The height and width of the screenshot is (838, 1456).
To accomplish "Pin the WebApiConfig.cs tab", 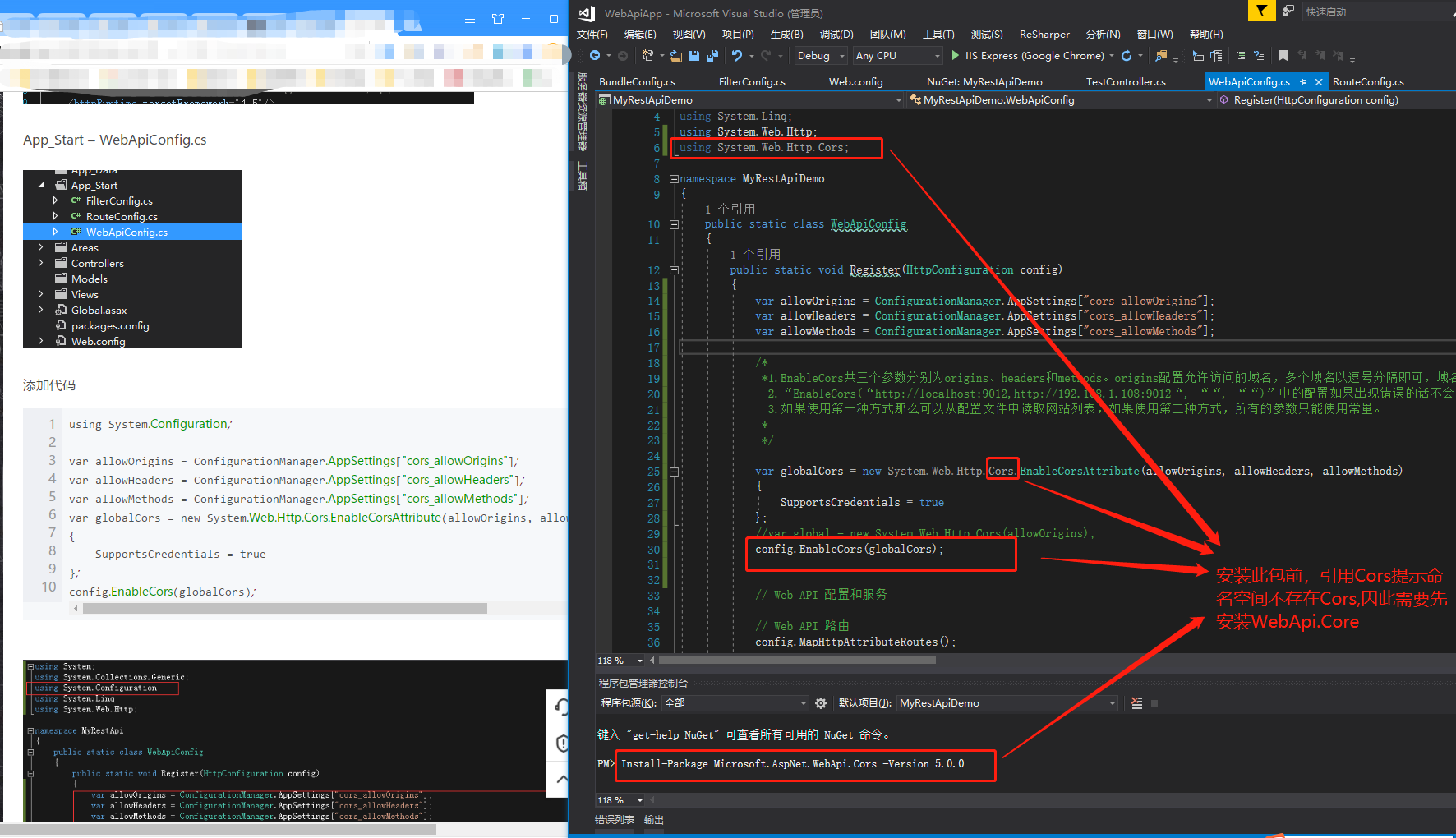I will click(1303, 82).
